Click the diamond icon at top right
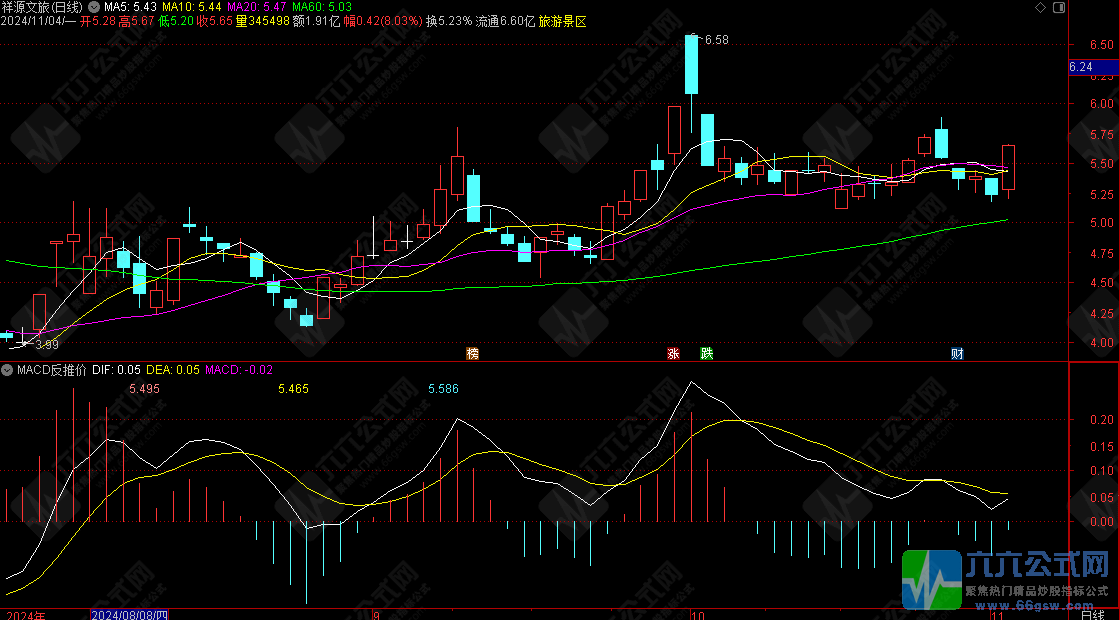The image size is (1120, 620). point(1041,7)
